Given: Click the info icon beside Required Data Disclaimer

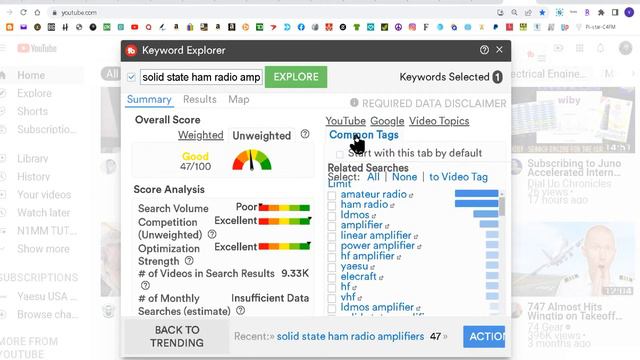Looking at the screenshot, I should point(354,103).
